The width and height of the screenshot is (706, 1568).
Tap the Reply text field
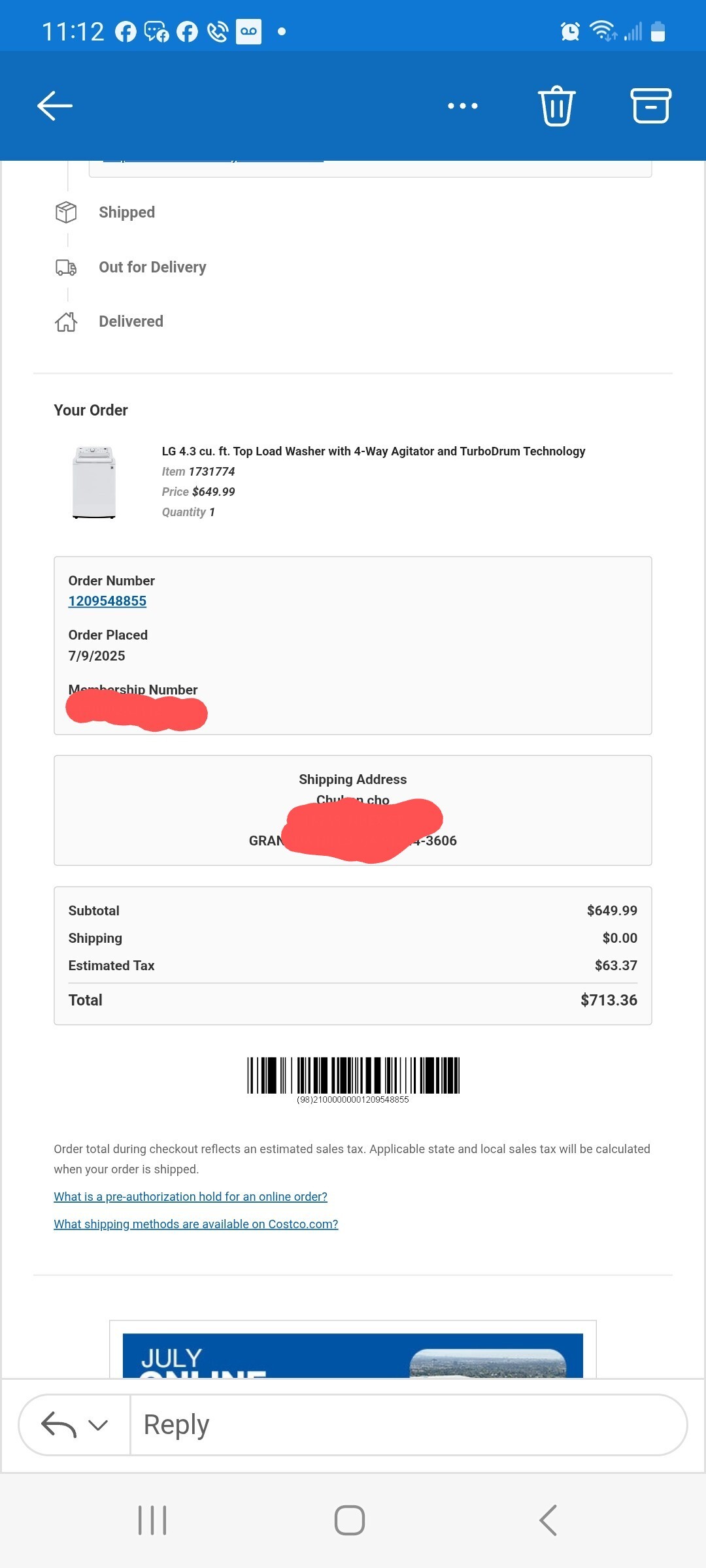[x=409, y=1425]
